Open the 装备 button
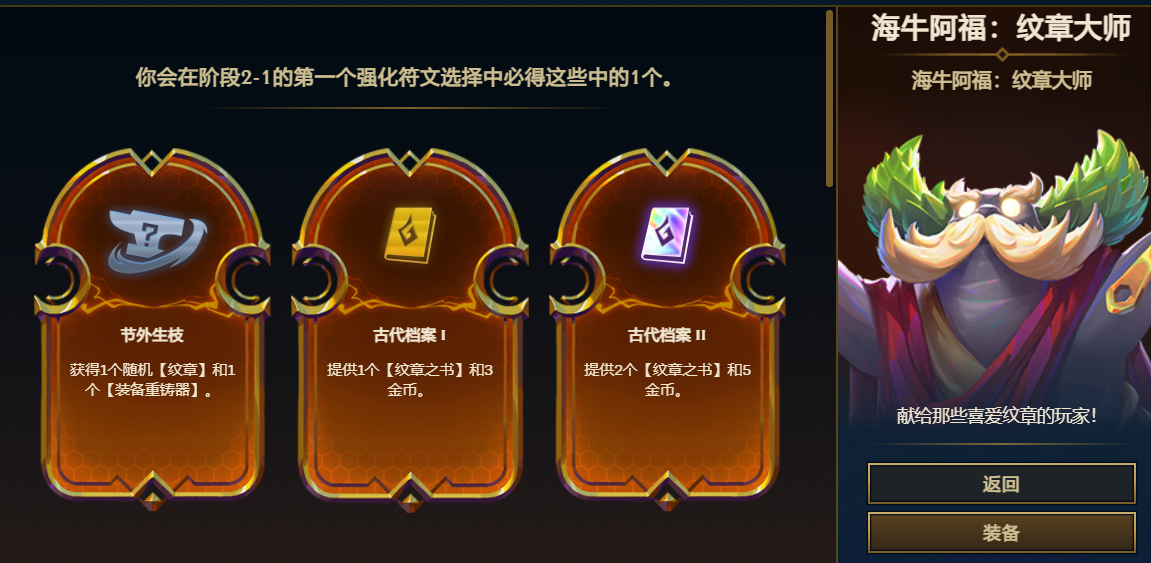This screenshot has height=563, width=1151. 1001,532
